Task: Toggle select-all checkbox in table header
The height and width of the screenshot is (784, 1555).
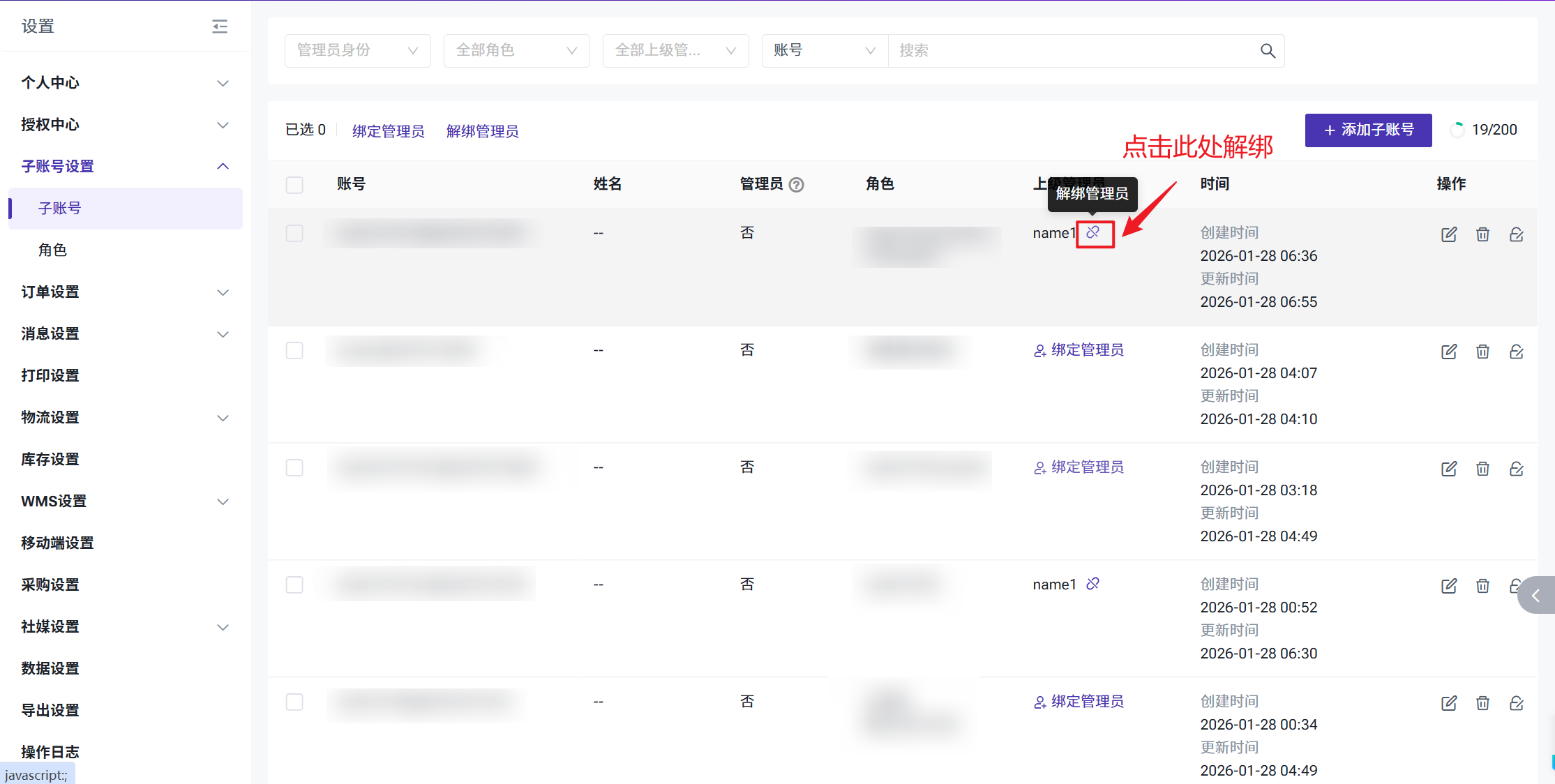Action: (x=294, y=185)
